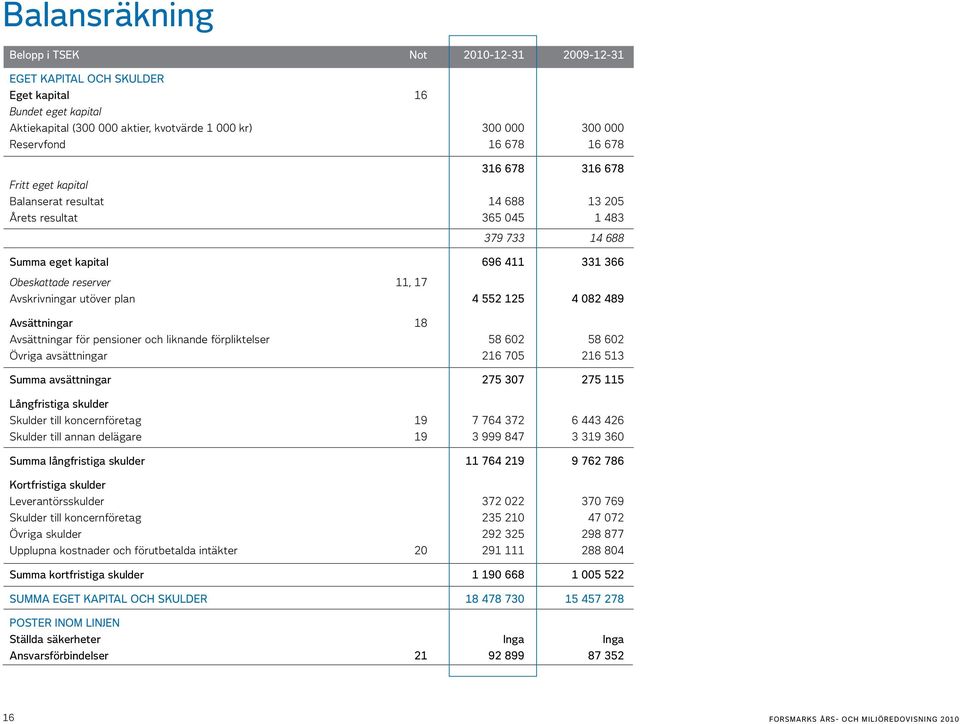Select the Ansvarsförbindelser row label

point(58,655)
